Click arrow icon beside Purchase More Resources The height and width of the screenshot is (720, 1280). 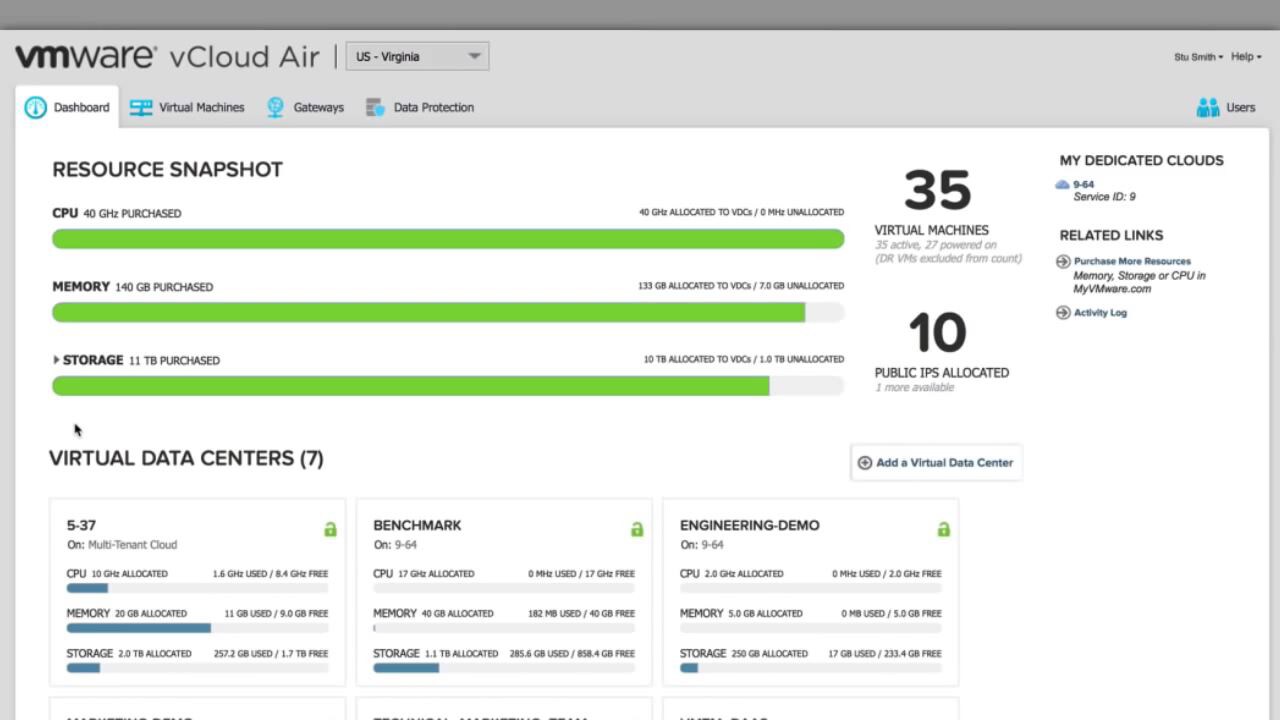(x=1063, y=261)
